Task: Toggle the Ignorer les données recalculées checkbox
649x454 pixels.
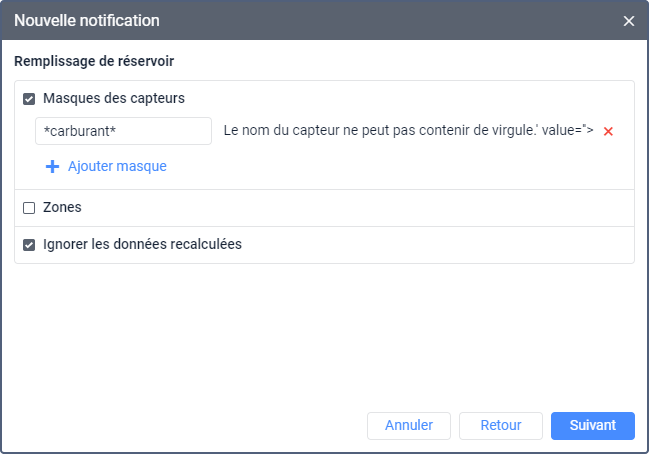Action: 29,244
